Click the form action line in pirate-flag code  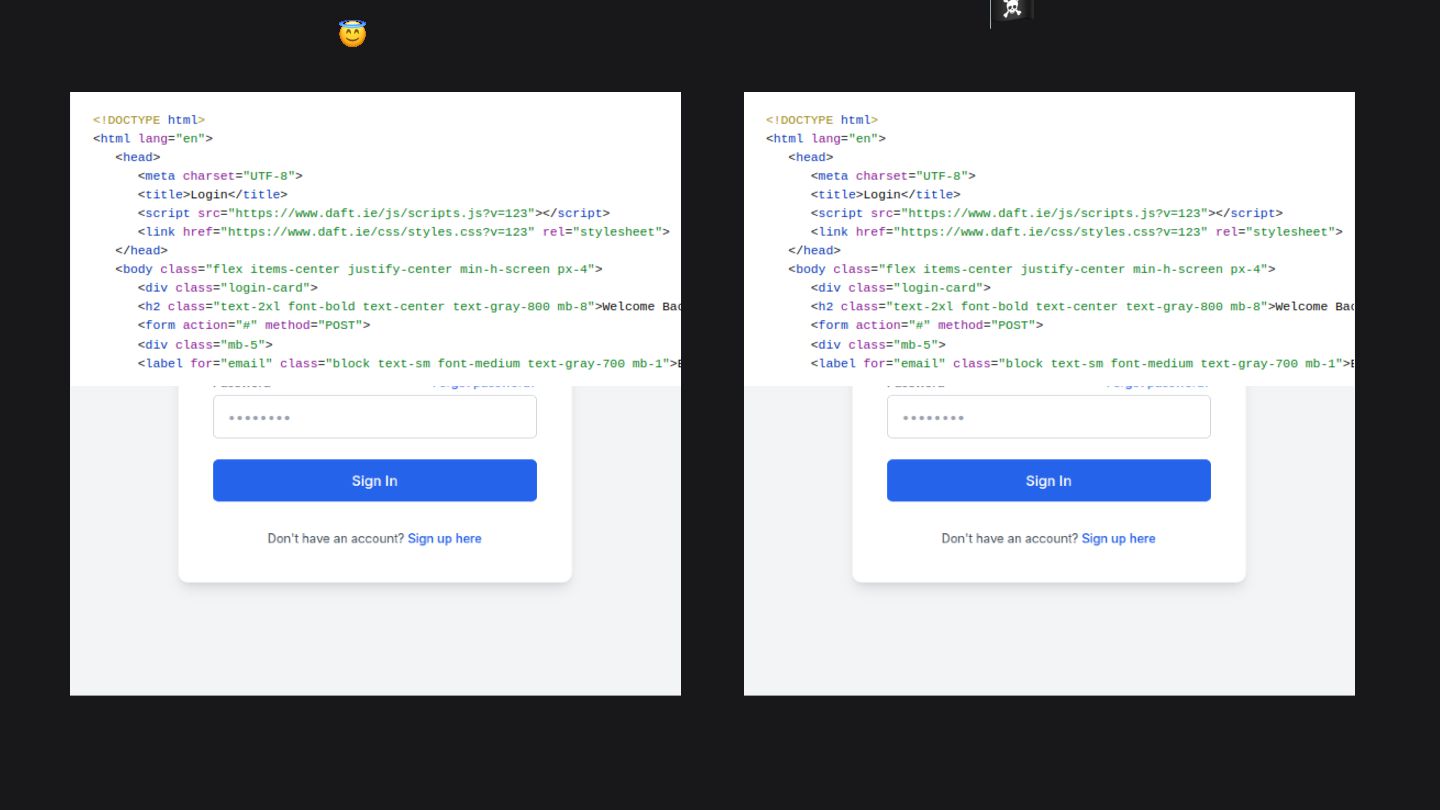pyautogui.click(x=927, y=325)
